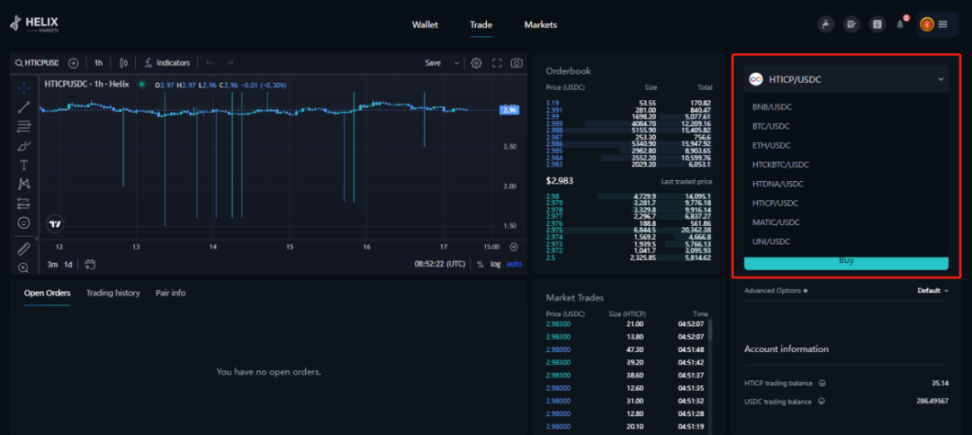This screenshot has width=972, height=435.
Task: Open the notifications bell
Action: (901, 24)
